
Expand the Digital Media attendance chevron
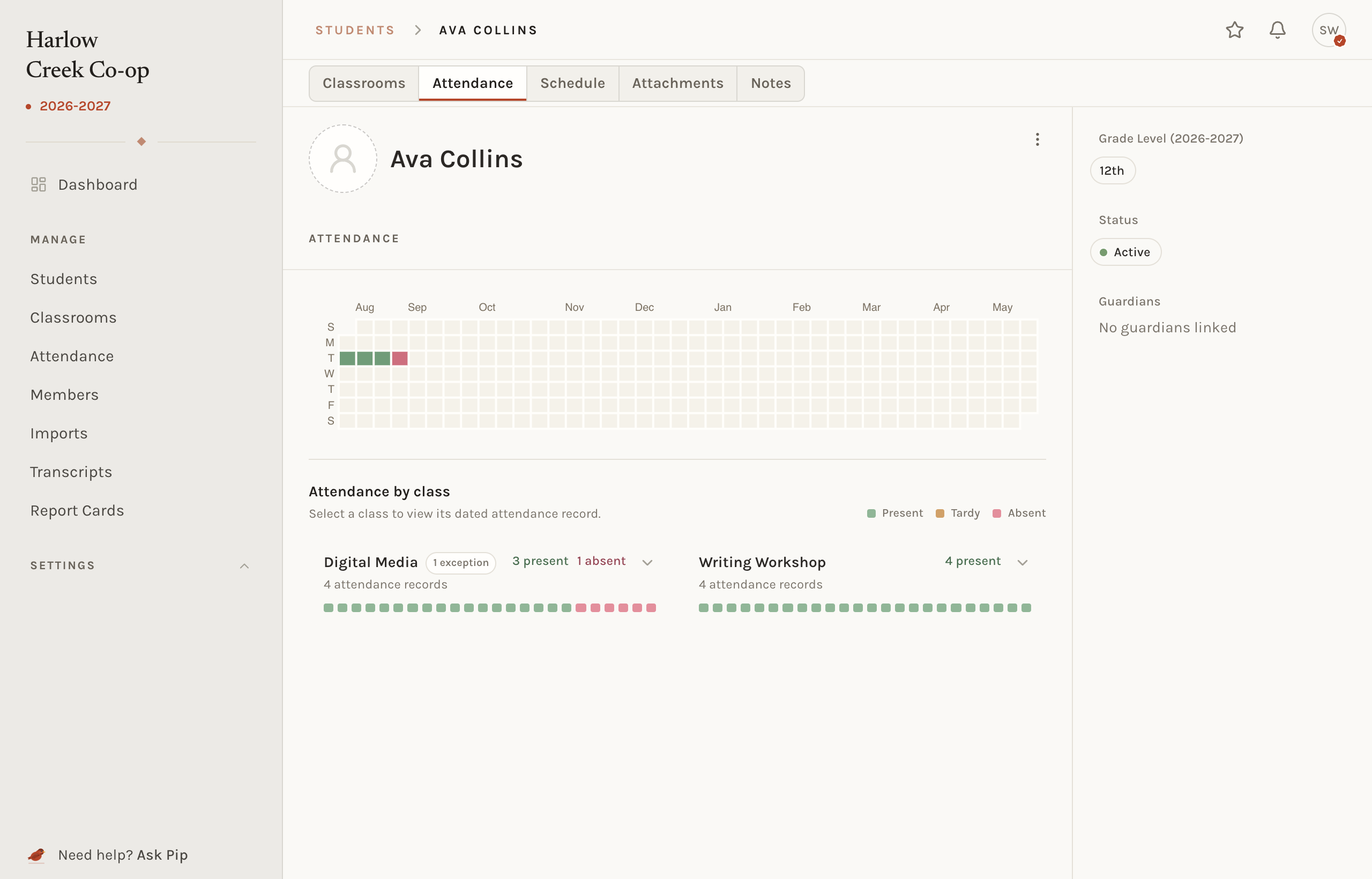tap(647, 562)
